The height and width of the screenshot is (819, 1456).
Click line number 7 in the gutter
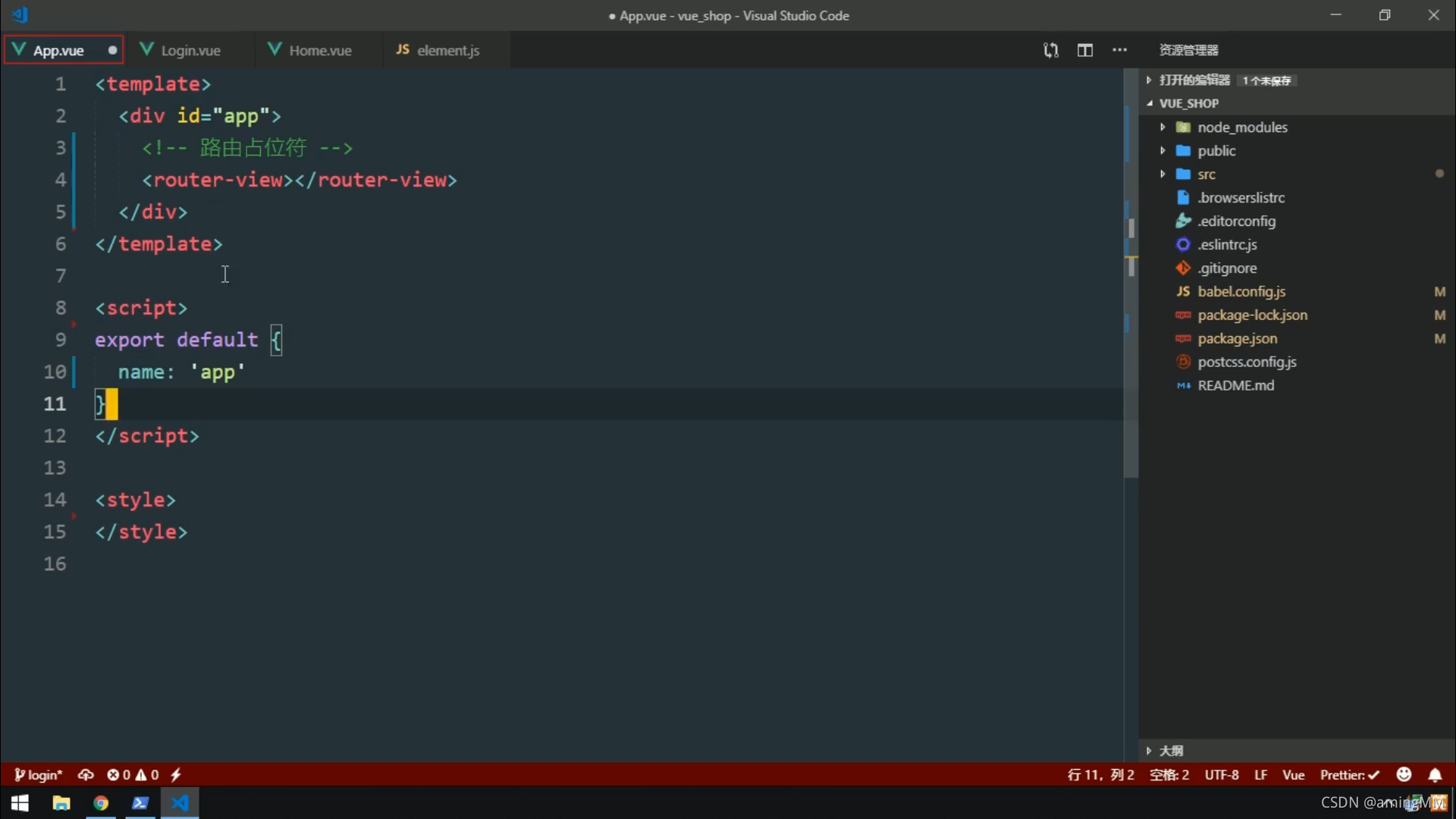[x=60, y=276]
